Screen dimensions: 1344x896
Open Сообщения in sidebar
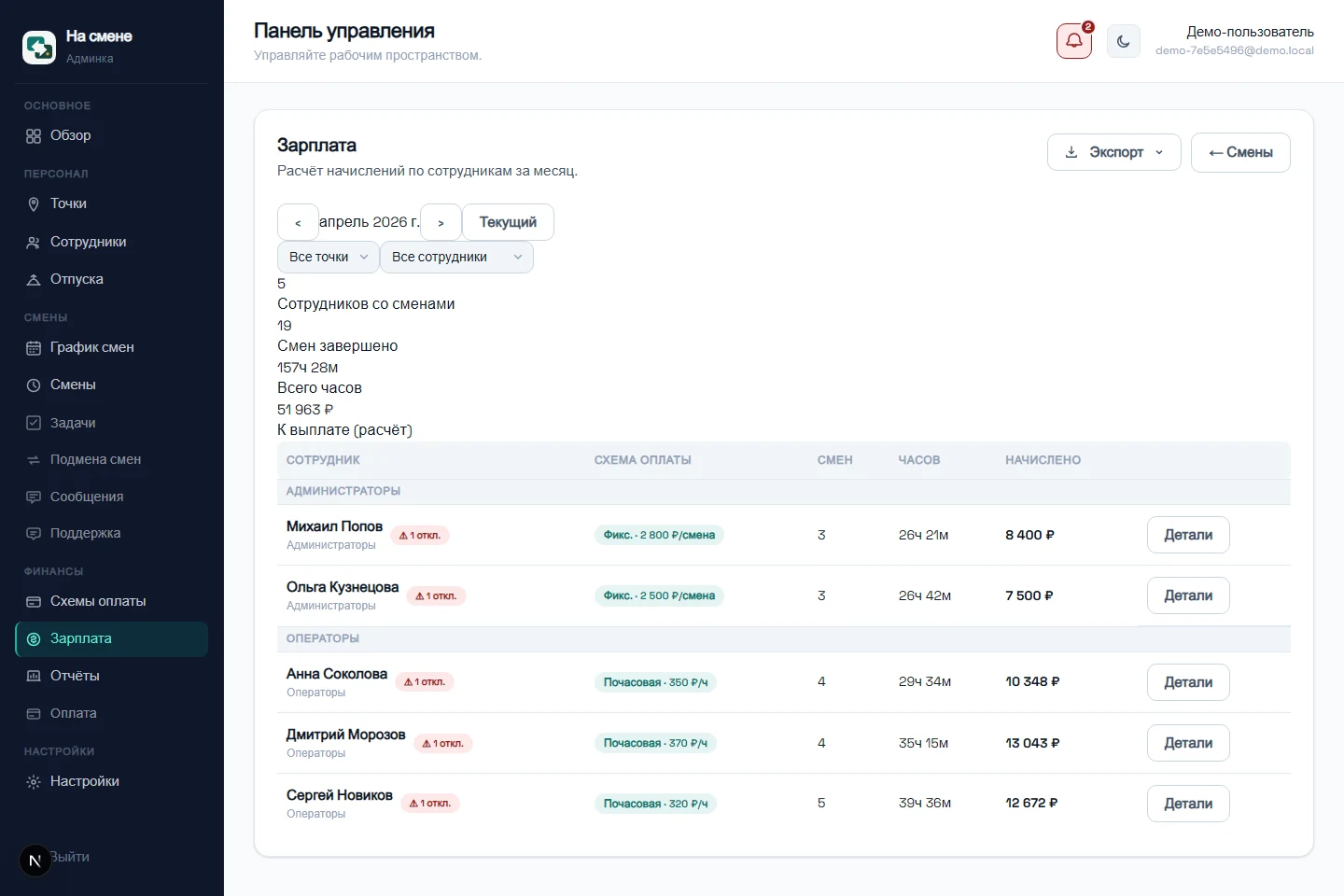pos(112,497)
